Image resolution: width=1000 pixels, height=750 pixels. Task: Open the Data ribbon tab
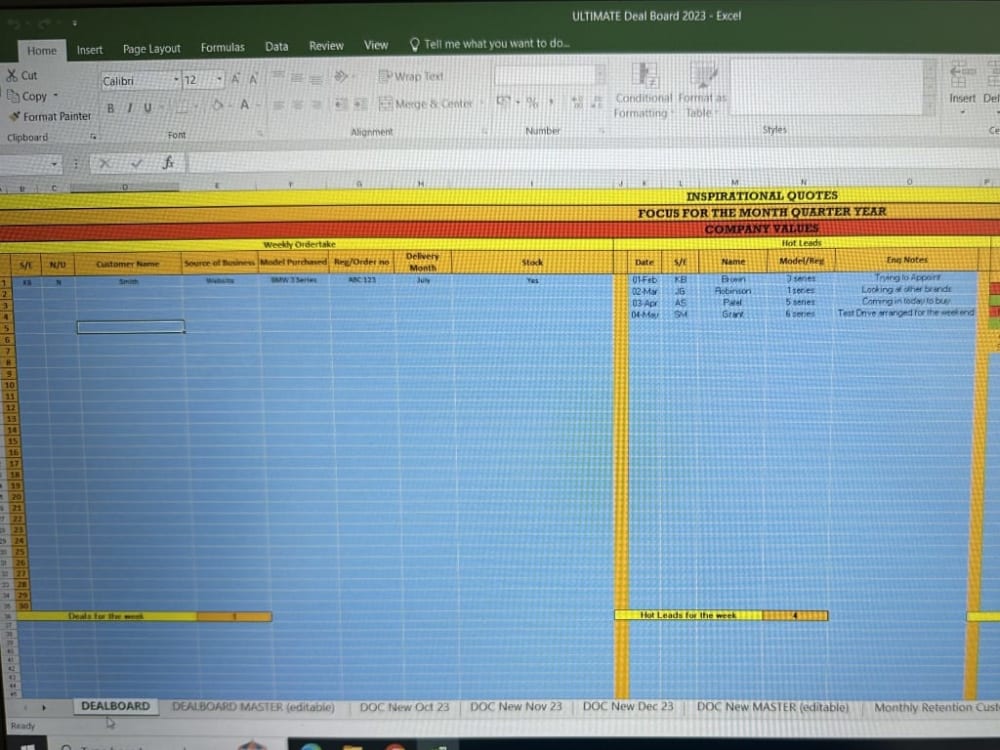pos(276,46)
